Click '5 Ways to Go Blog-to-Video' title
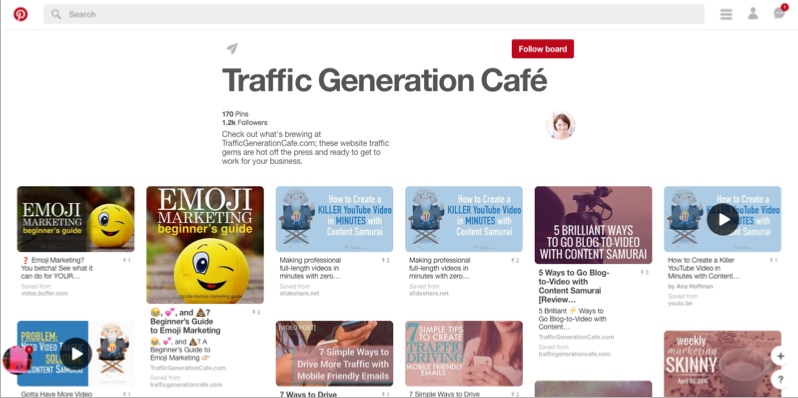The width and height of the screenshot is (798, 398). click(x=574, y=286)
